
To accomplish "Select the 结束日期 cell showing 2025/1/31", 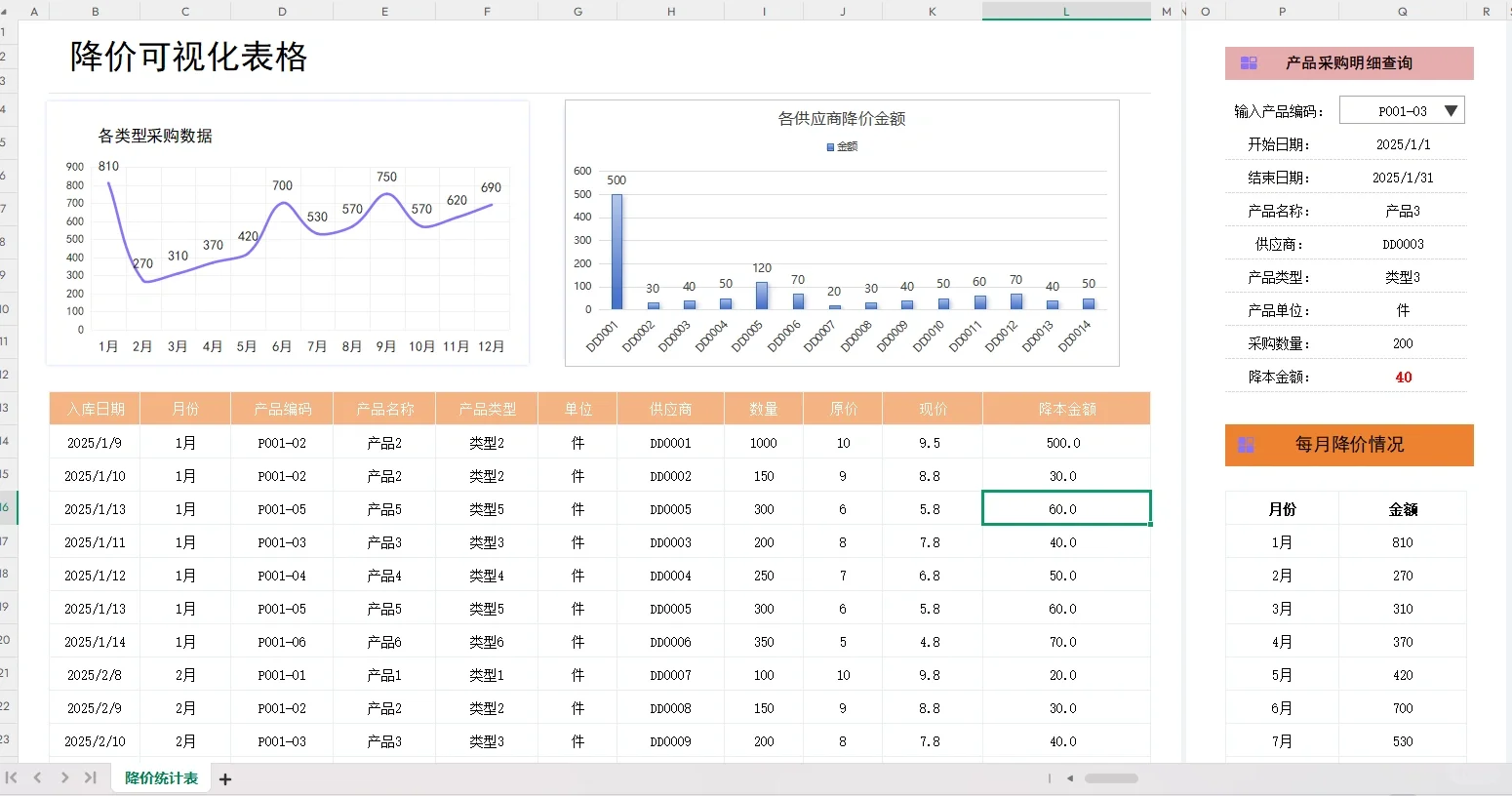I will click(1403, 177).
